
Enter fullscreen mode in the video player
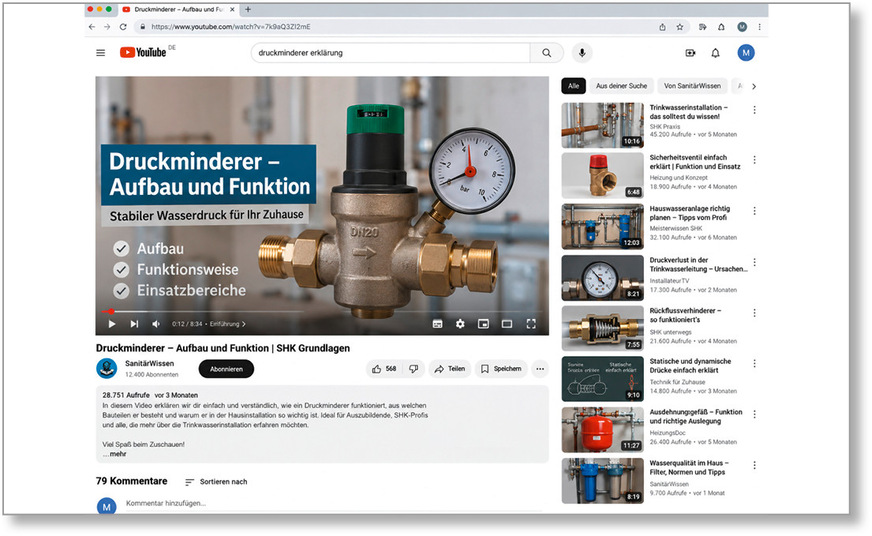pyautogui.click(x=531, y=324)
